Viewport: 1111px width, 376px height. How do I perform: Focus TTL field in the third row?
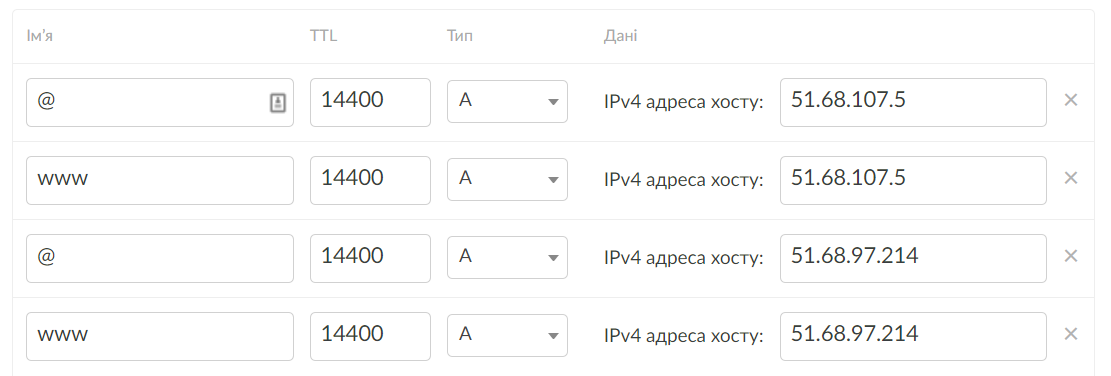(371, 258)
